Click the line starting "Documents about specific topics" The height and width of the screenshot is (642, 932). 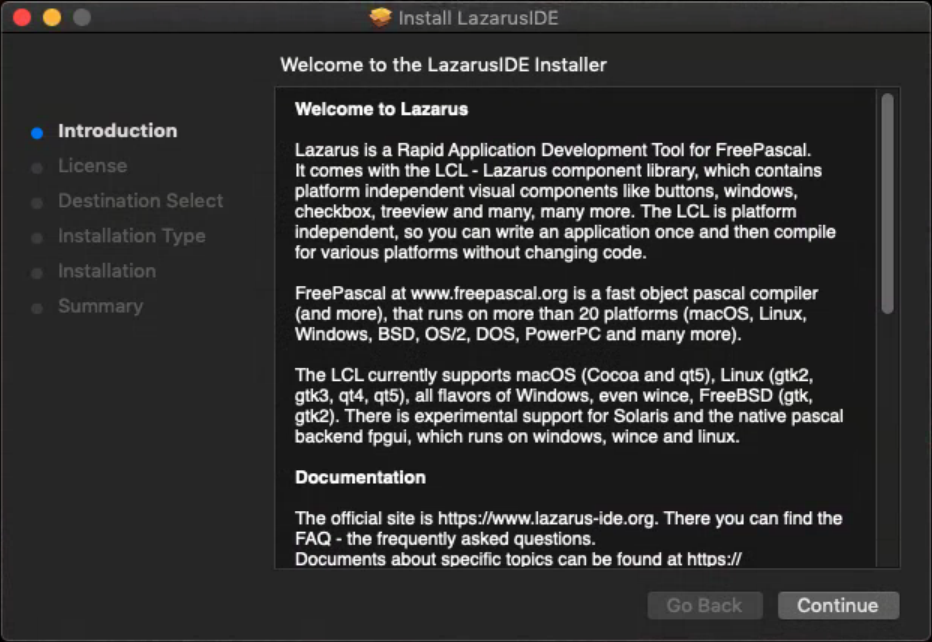[x=518, y=559]
